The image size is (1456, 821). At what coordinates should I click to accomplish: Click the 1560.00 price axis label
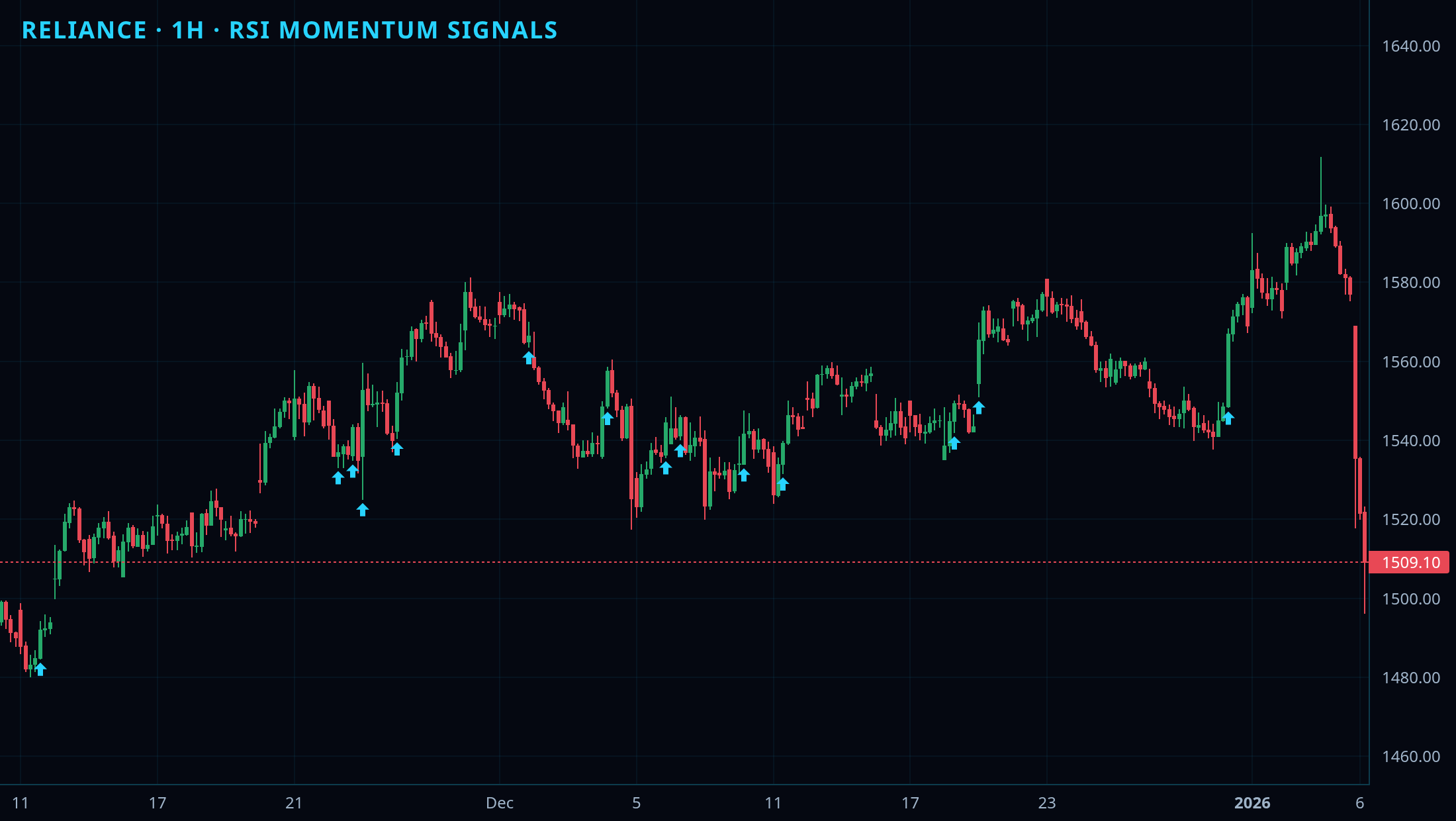click(1411, 362)
